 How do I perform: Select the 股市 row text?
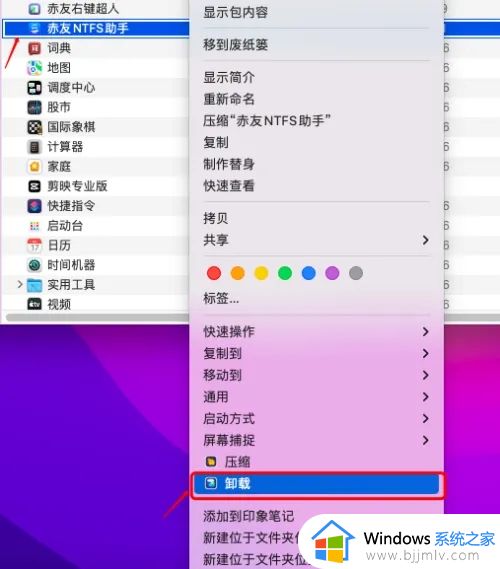59,107
